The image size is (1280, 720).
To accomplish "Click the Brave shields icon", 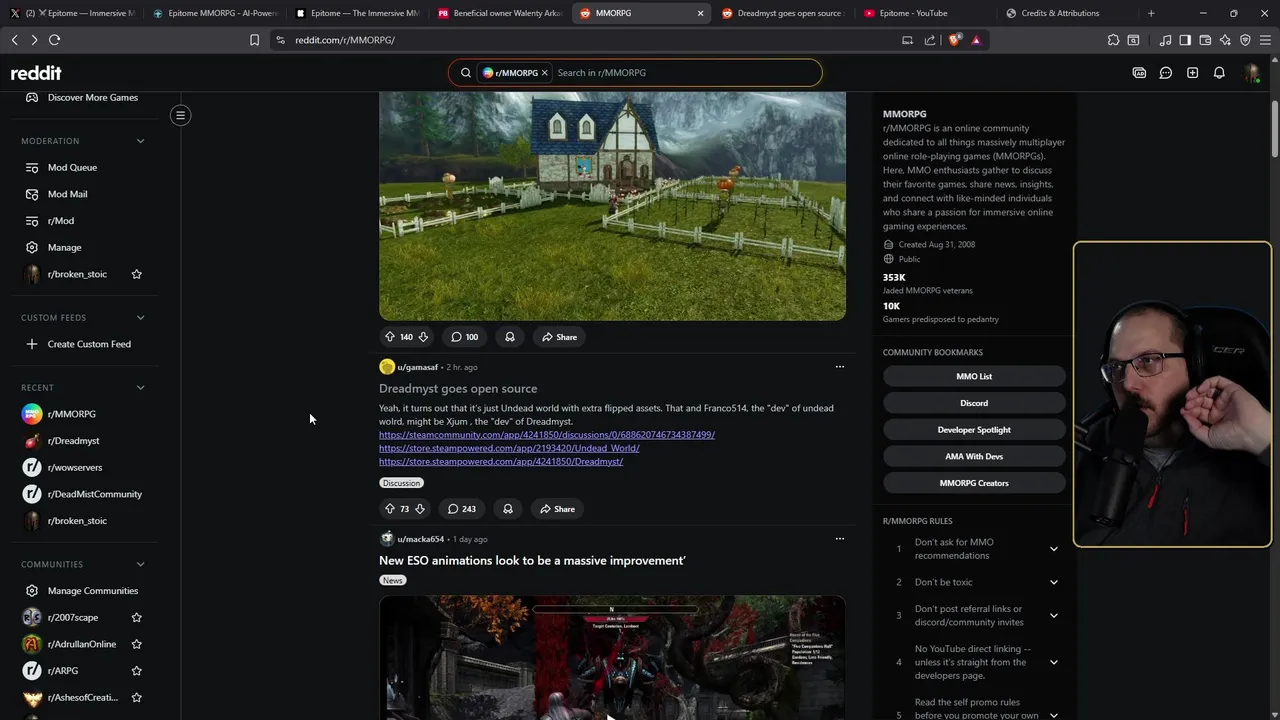I will click(x=955, y=40).
